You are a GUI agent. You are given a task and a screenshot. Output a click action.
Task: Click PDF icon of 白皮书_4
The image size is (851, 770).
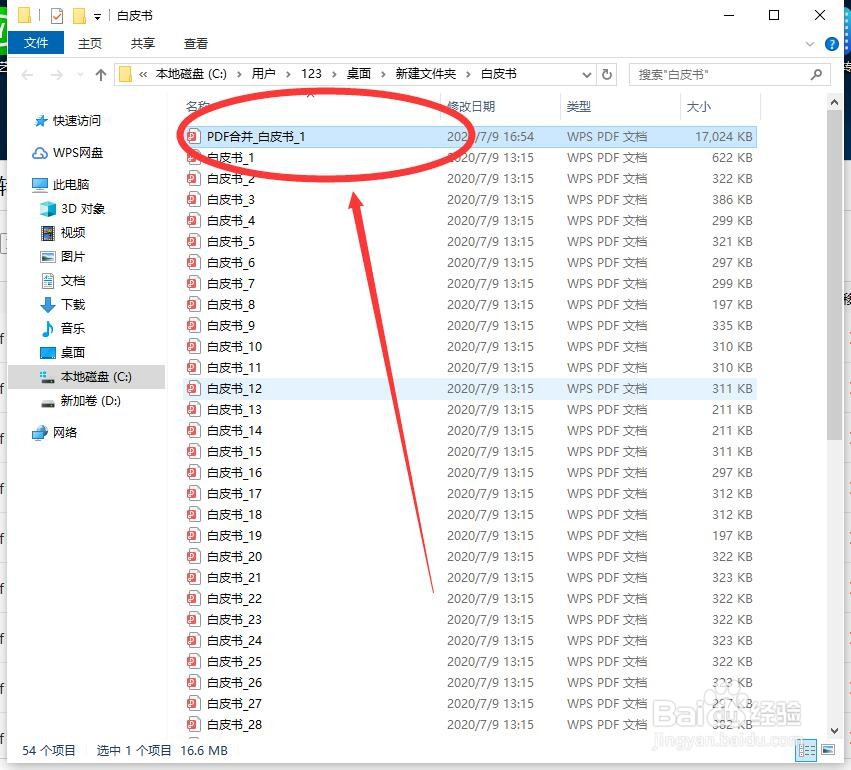193,220
